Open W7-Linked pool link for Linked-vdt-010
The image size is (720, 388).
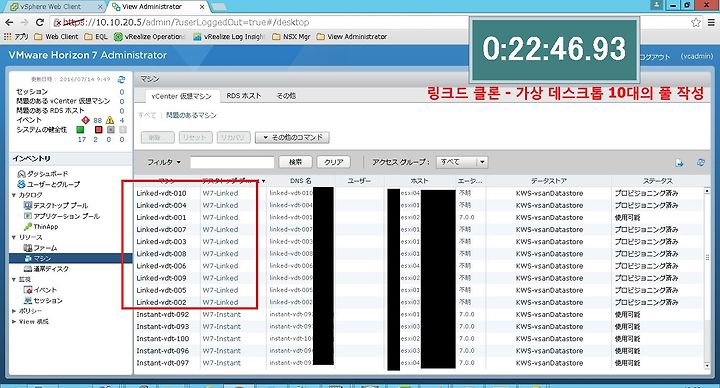pyautogui.click(x=220, y=193)
